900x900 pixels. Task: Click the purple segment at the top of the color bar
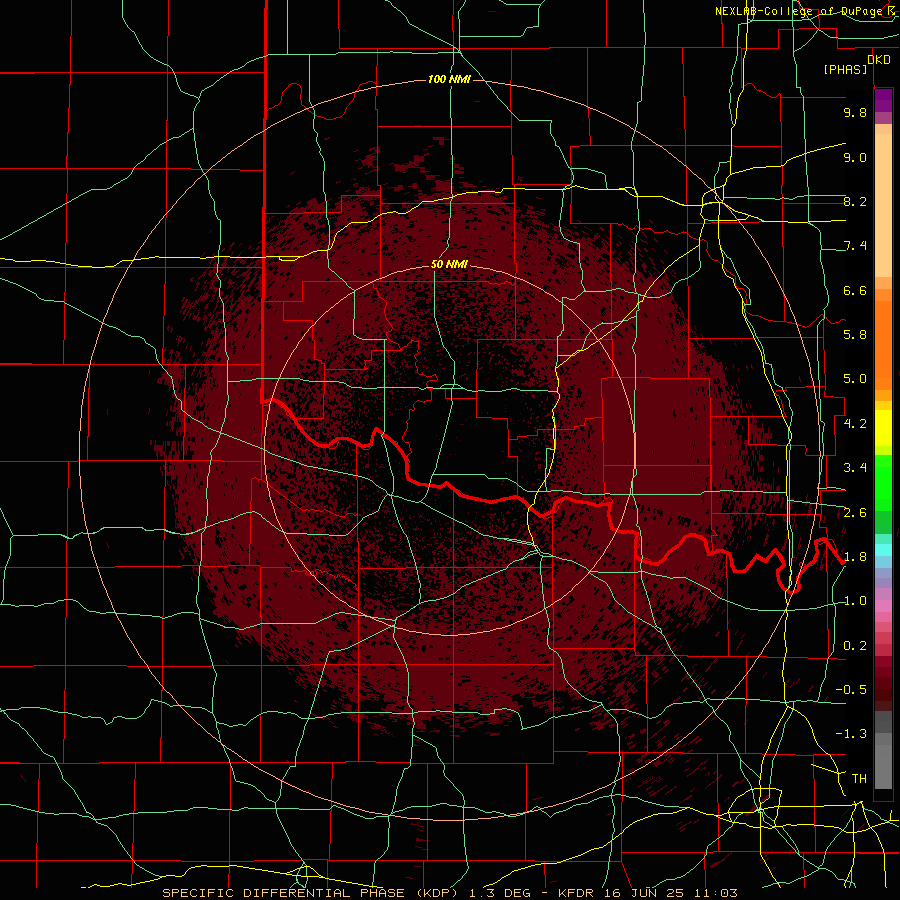coord(883,100)
